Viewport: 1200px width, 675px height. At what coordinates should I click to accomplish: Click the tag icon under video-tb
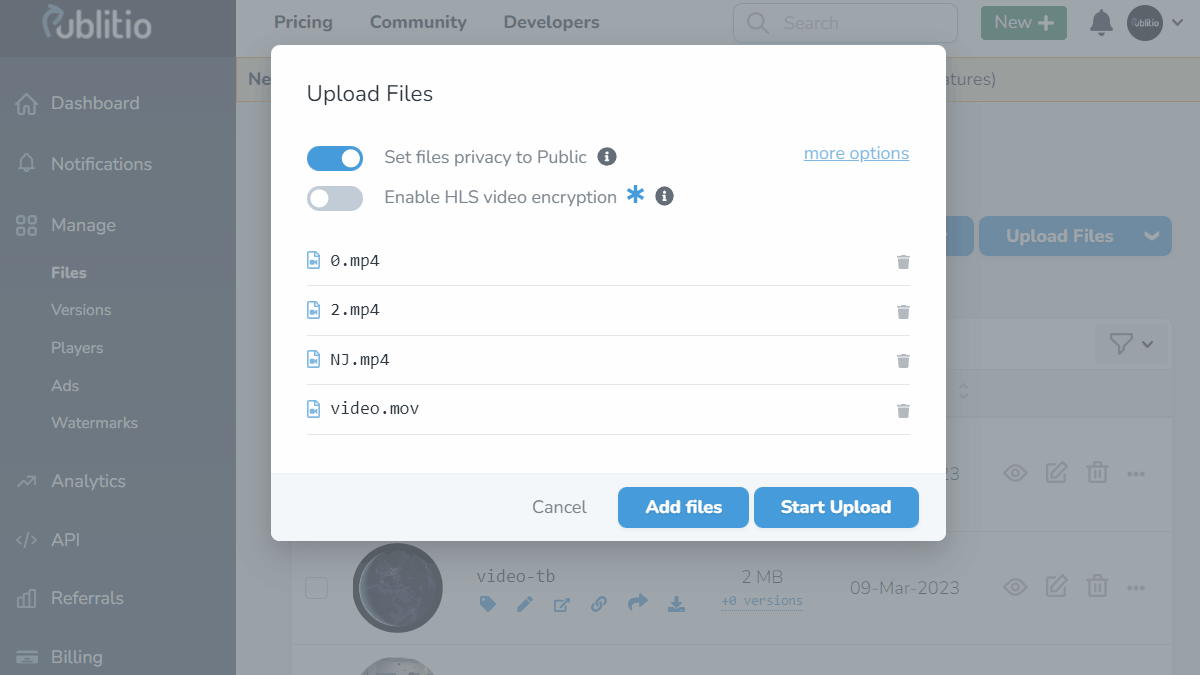click(487, 604)
